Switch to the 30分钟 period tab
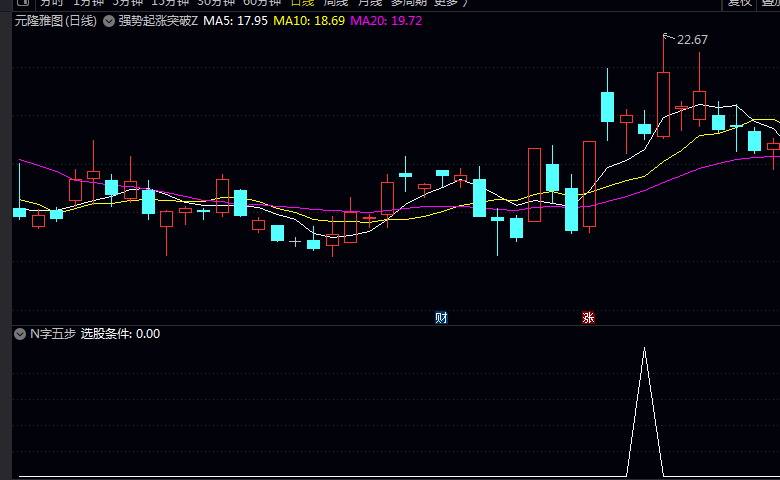This screenshot has height=480, width=780. click(x=216, y=3)
